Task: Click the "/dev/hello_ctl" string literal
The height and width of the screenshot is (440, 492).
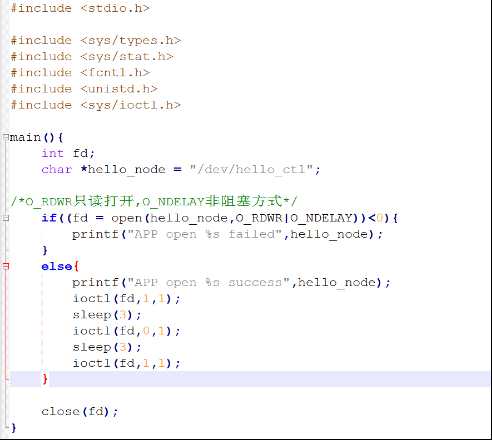Action: [x=251, y=169]
